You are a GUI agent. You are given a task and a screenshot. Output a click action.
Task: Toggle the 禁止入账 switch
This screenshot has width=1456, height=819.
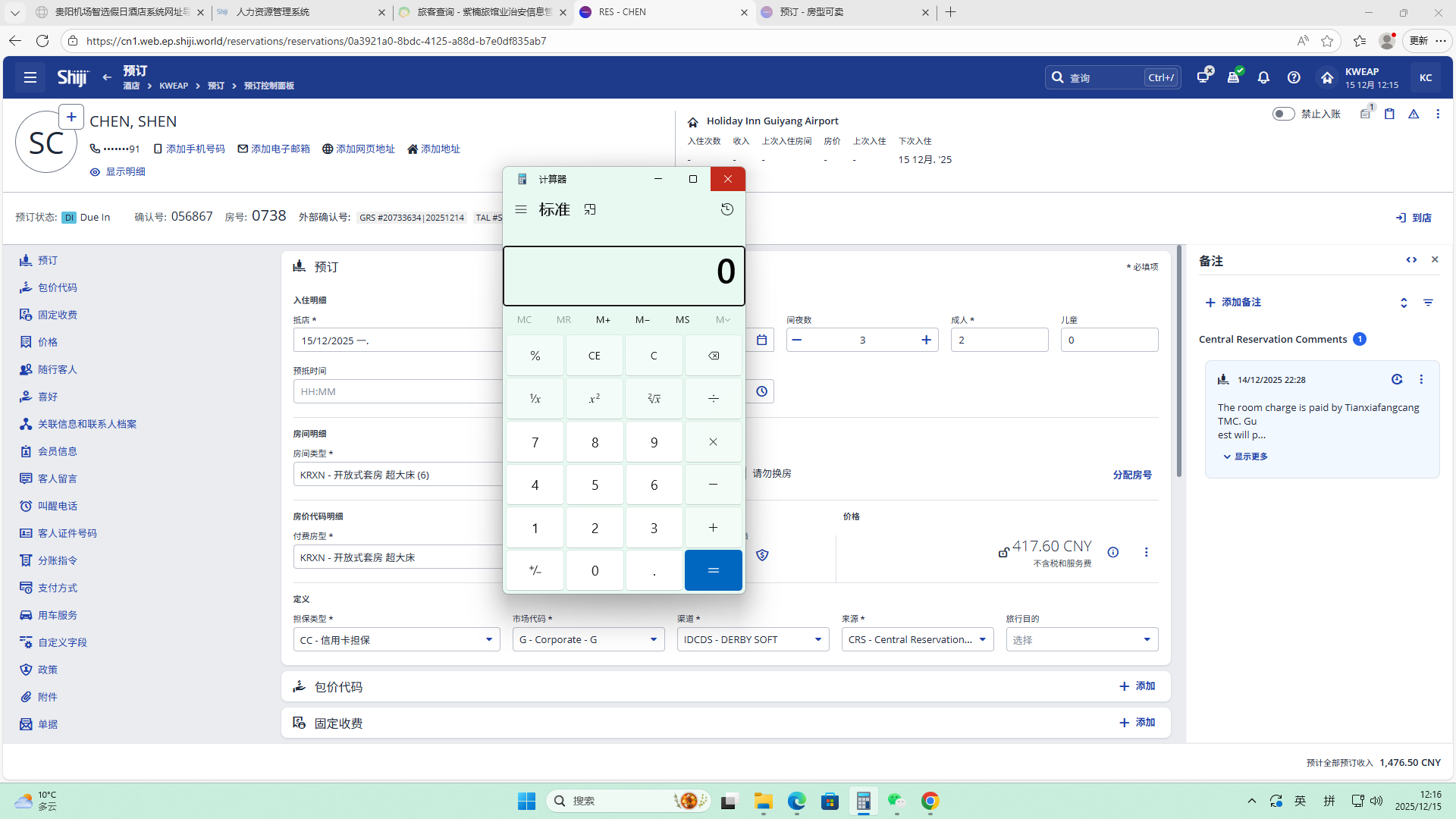[1283, 114]
